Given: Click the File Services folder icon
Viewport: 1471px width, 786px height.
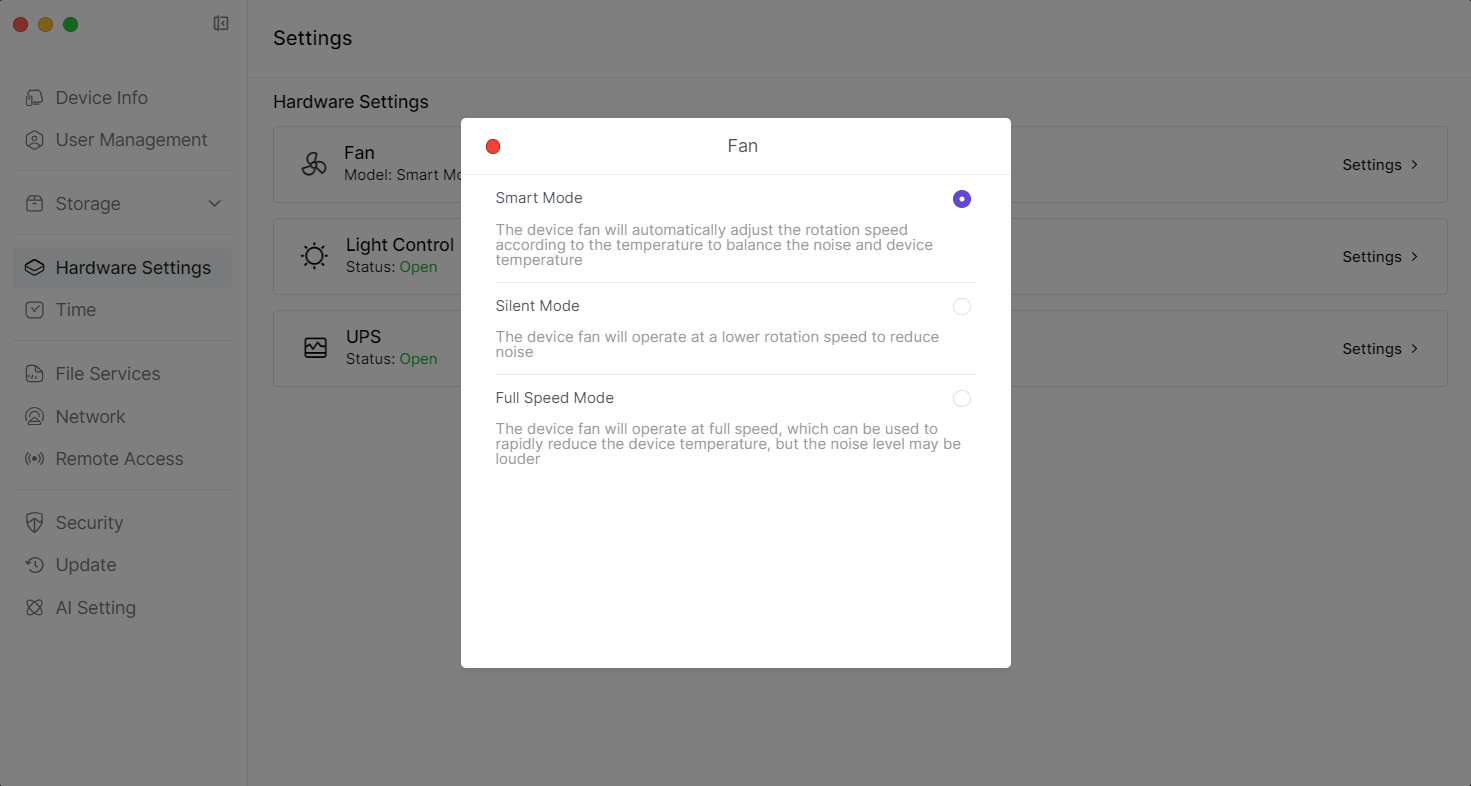Looking at the screenshot, I should click(x=35, y=374).
